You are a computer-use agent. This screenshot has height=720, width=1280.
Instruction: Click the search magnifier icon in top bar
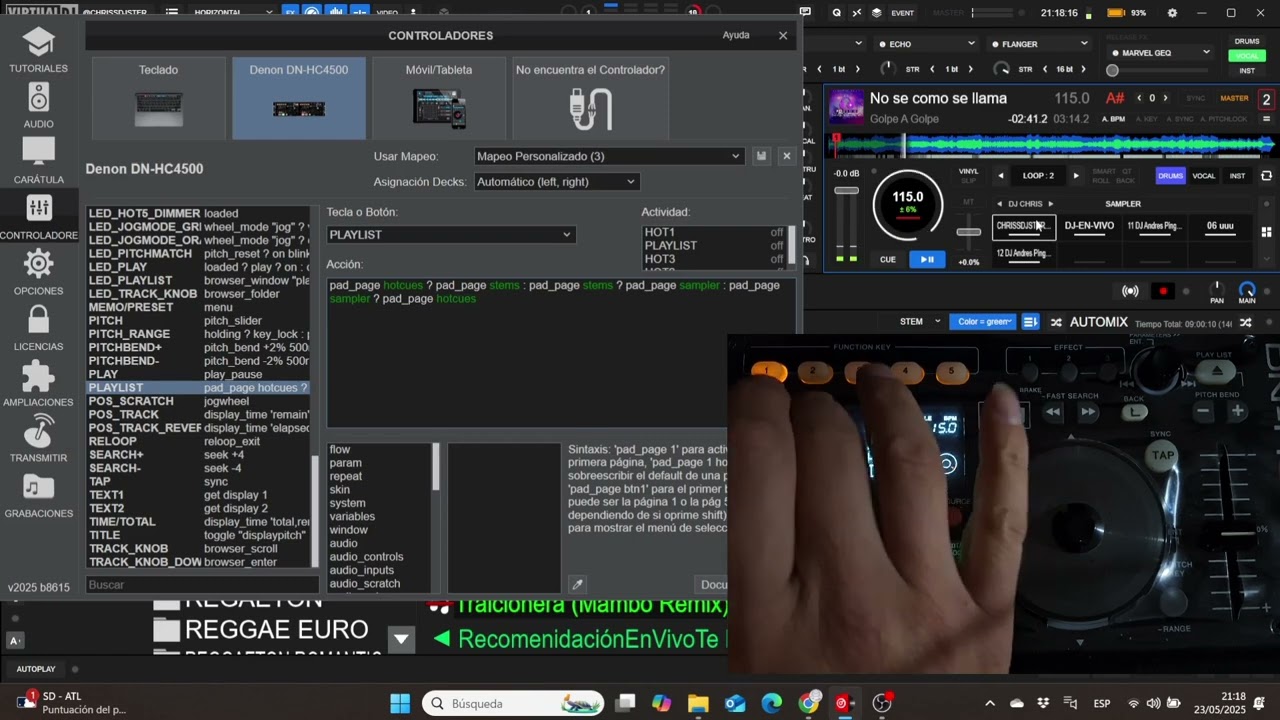click(837, 13)
